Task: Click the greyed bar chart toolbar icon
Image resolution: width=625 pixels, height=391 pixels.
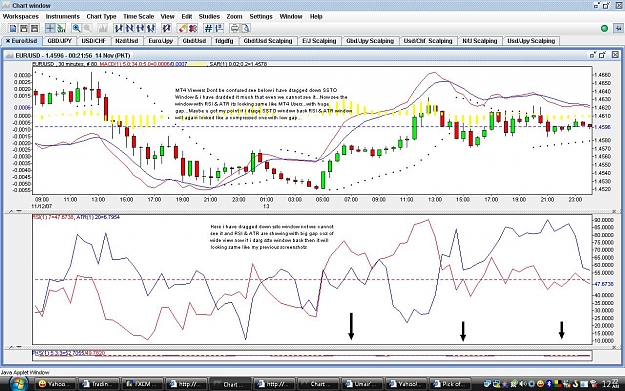Action: click(x=102, y=28)
